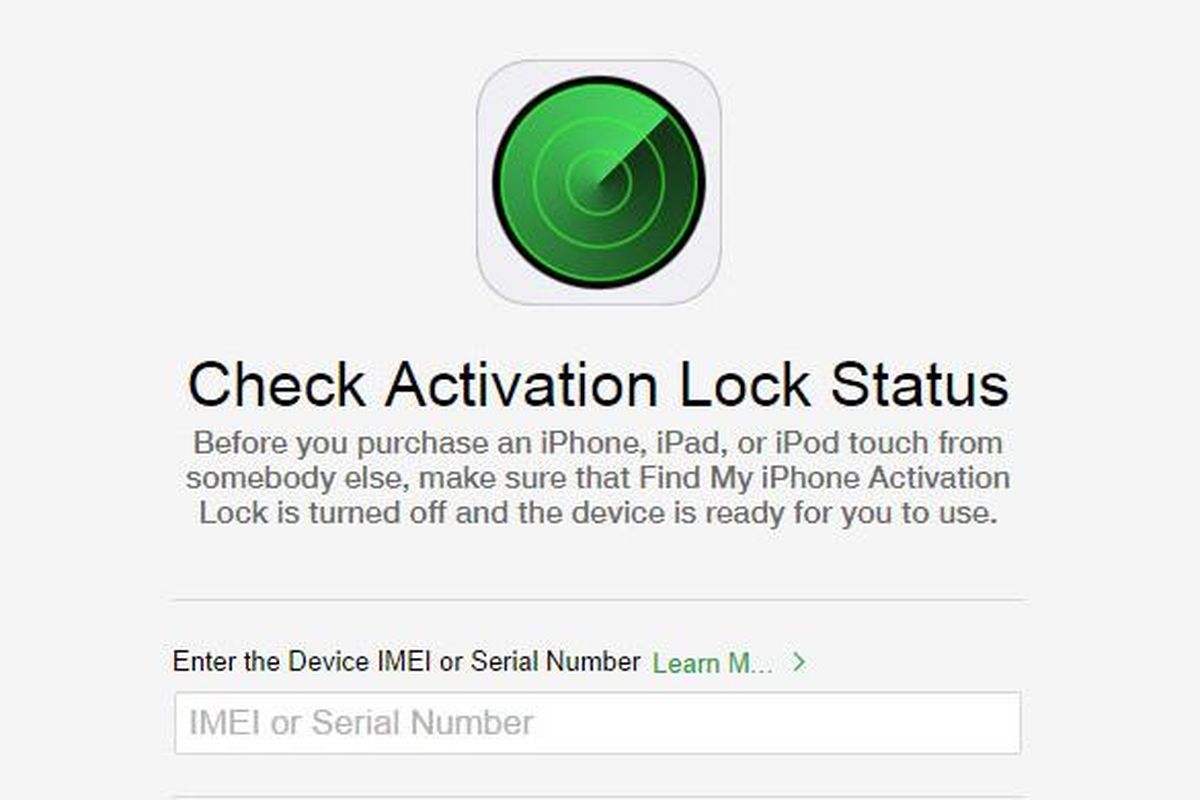Expand the chevron arrow beside Learn More
Viewport: 1200px width, 800px height.
798,661
